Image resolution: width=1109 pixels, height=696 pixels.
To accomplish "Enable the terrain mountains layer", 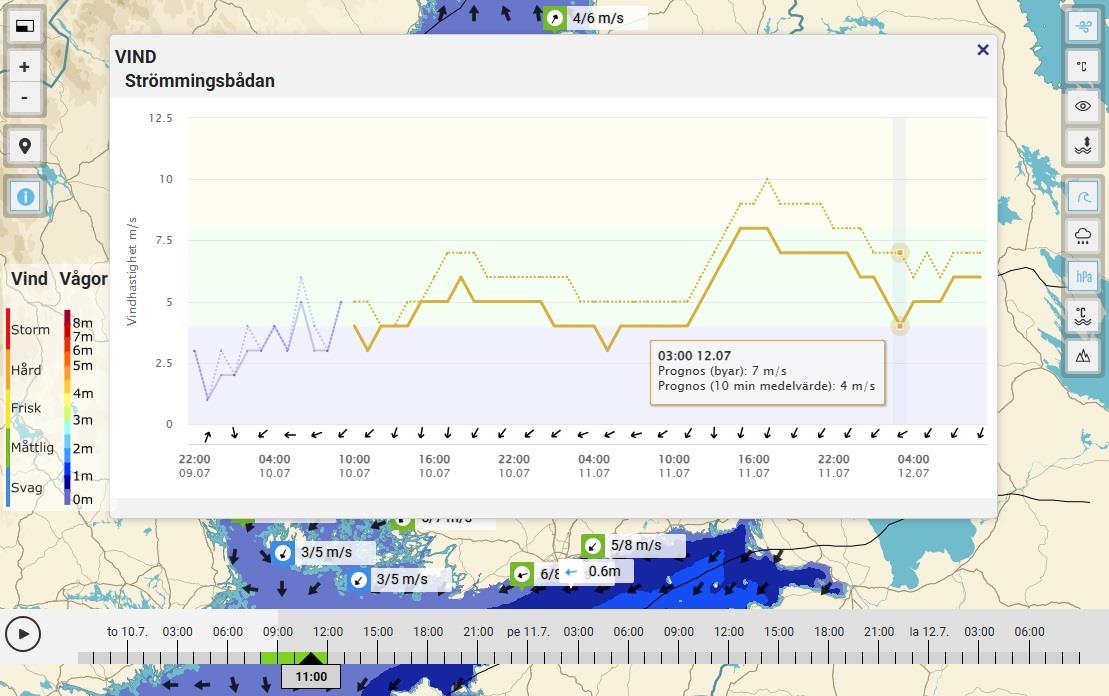I will pyautogui.click(x=1082, y=354).
